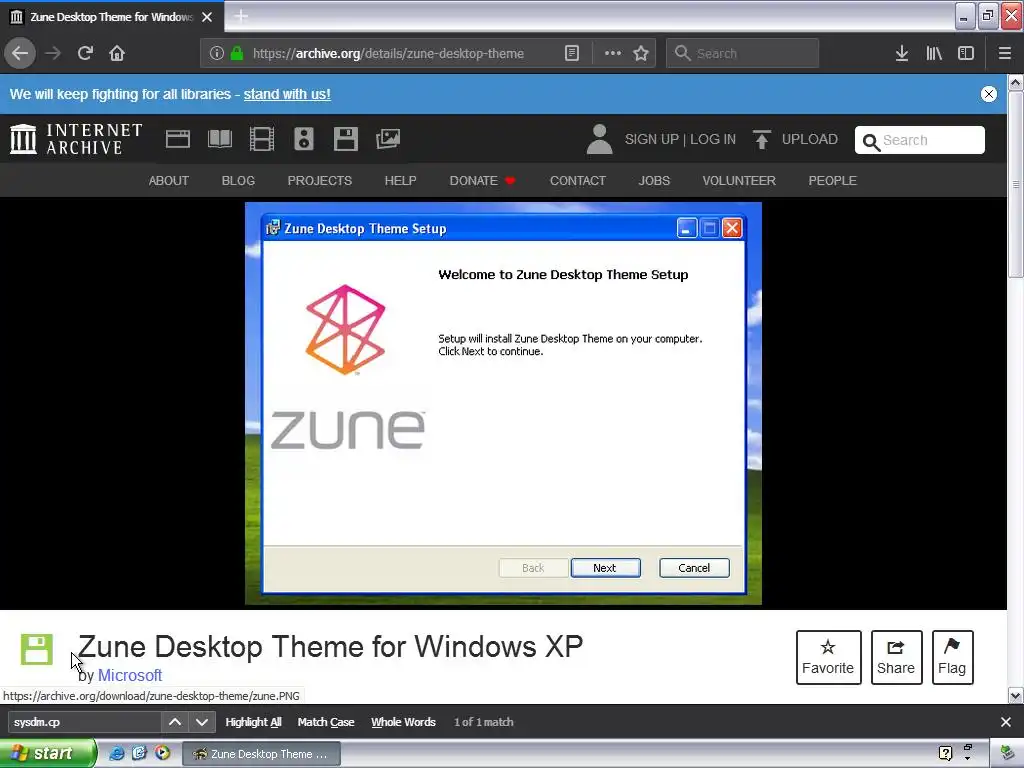This screenshot has height=768, width=1024.
Task: Close the find bar
Action: click(1006, 722)
